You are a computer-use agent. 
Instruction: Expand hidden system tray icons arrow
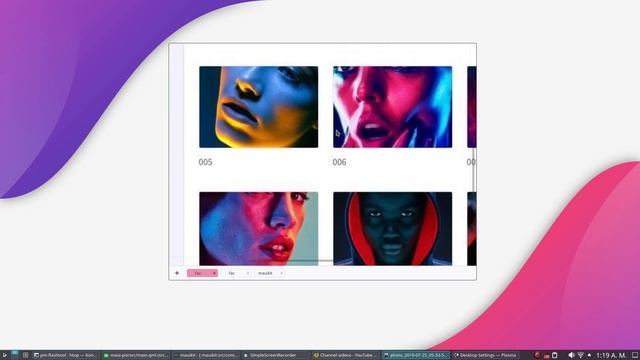click(x=589, y=355)
